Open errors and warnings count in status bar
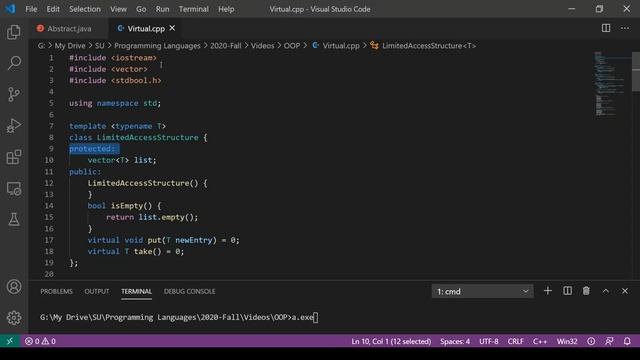 pyautogui.click(x=40, y=341)
